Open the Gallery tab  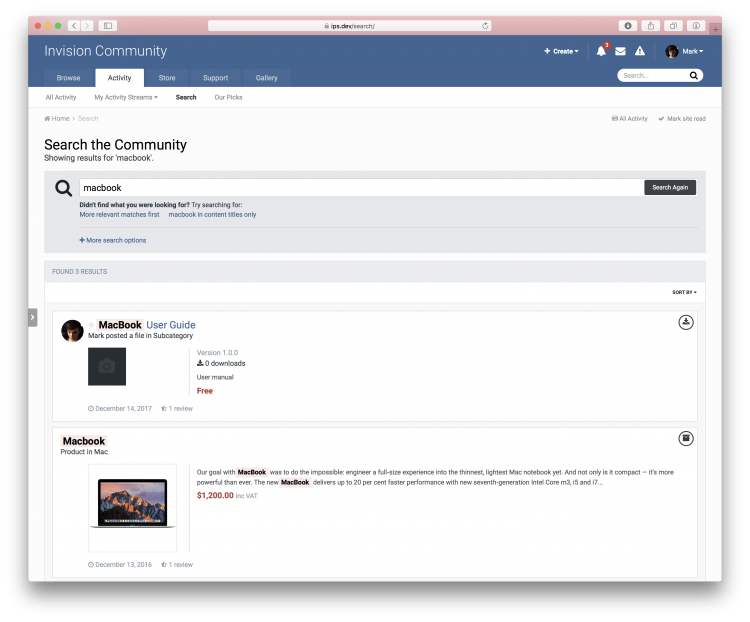[266, 78]
